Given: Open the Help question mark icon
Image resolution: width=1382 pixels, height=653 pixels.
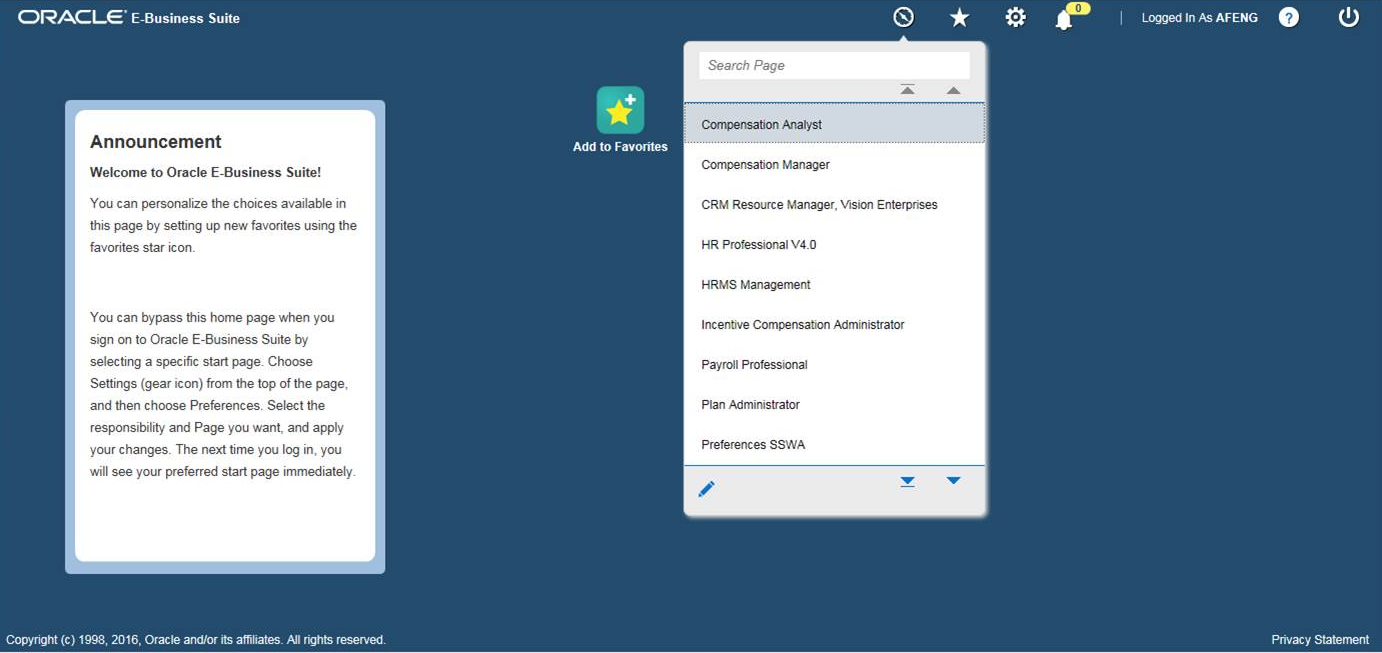Looking at the screenshot, I should click(x=1289, y=17).
